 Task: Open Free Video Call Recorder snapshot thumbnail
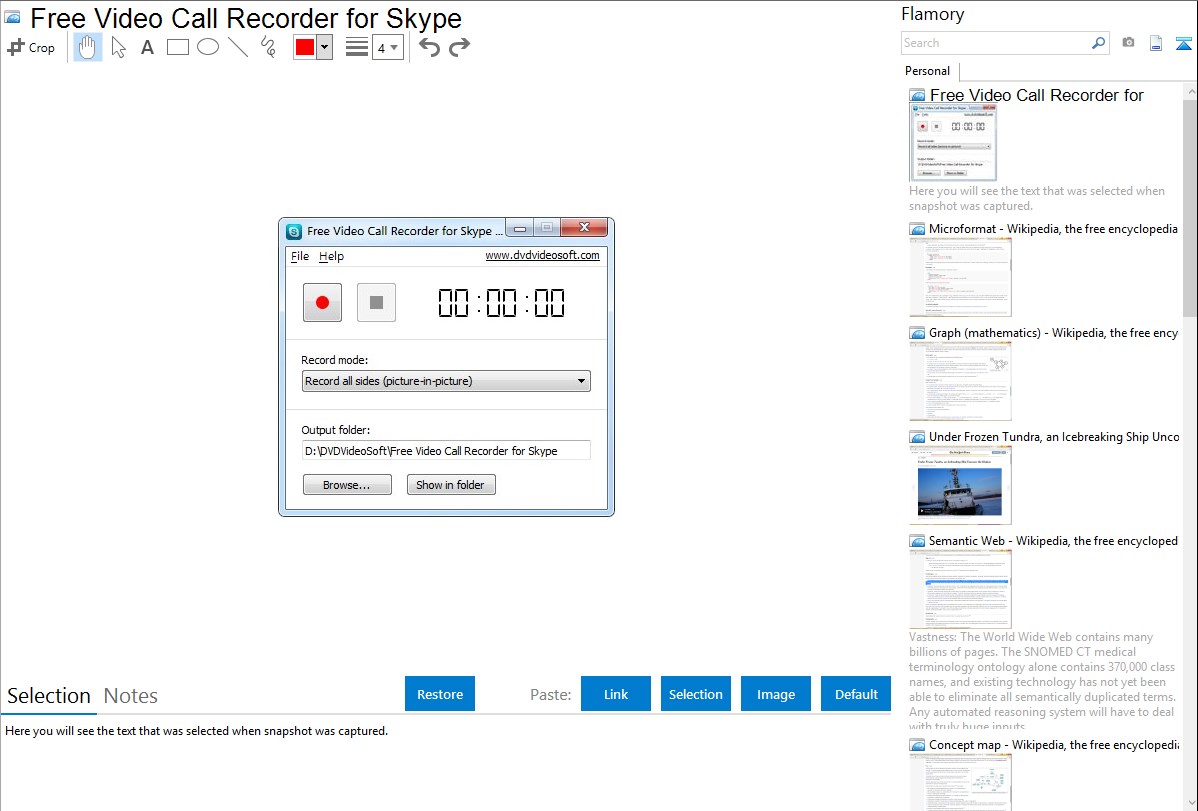point(953,142)
